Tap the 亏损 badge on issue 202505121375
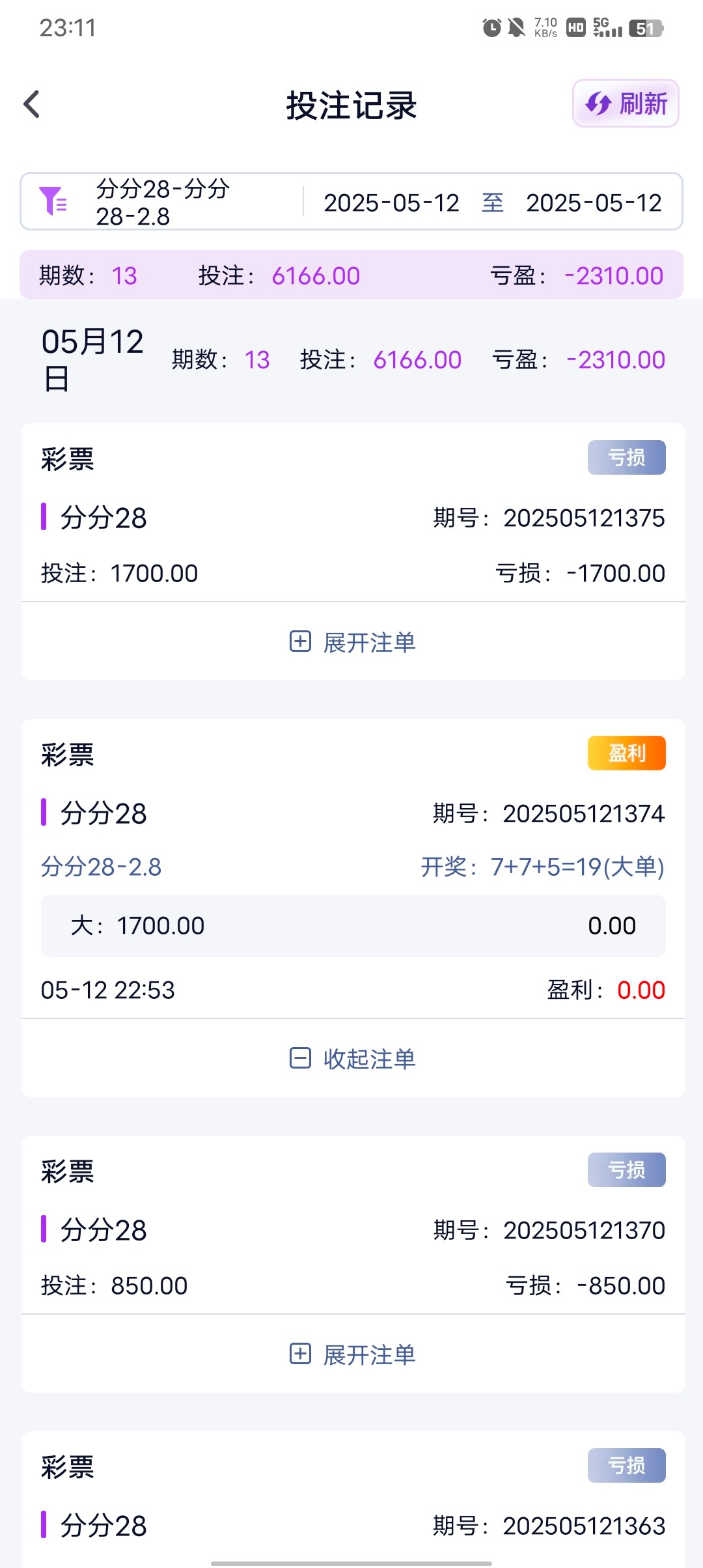This screenshot has width=703, height=1568. pos(626,458)
